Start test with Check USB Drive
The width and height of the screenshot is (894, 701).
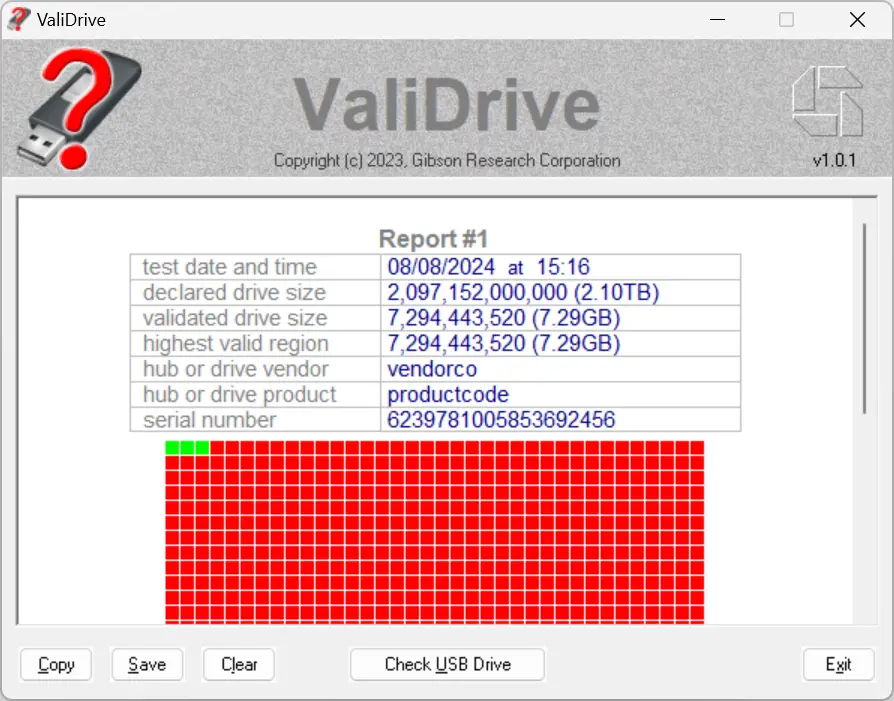tap(448, 664)
